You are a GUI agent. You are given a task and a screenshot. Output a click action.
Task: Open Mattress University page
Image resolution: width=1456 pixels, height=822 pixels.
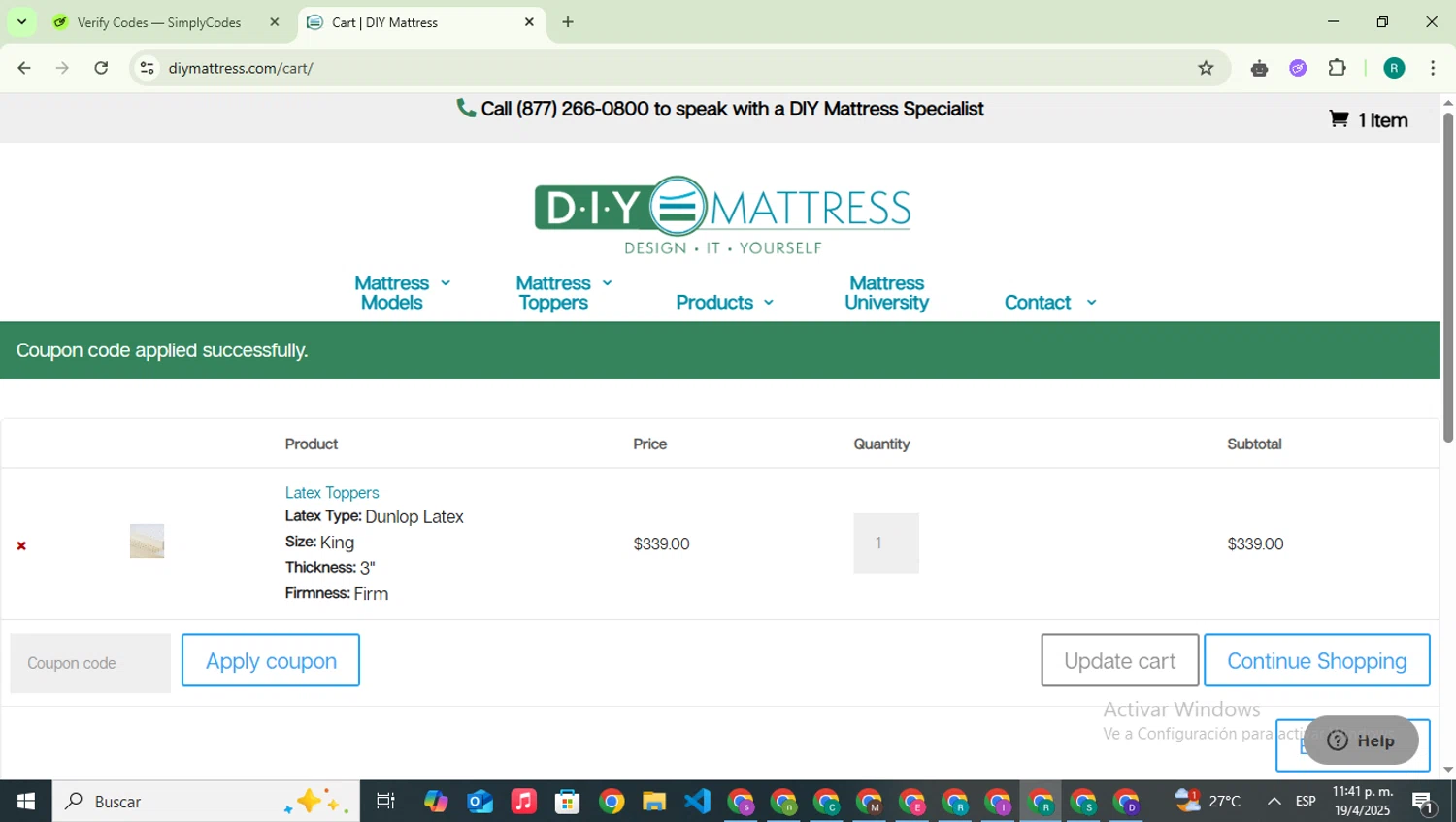886,292
